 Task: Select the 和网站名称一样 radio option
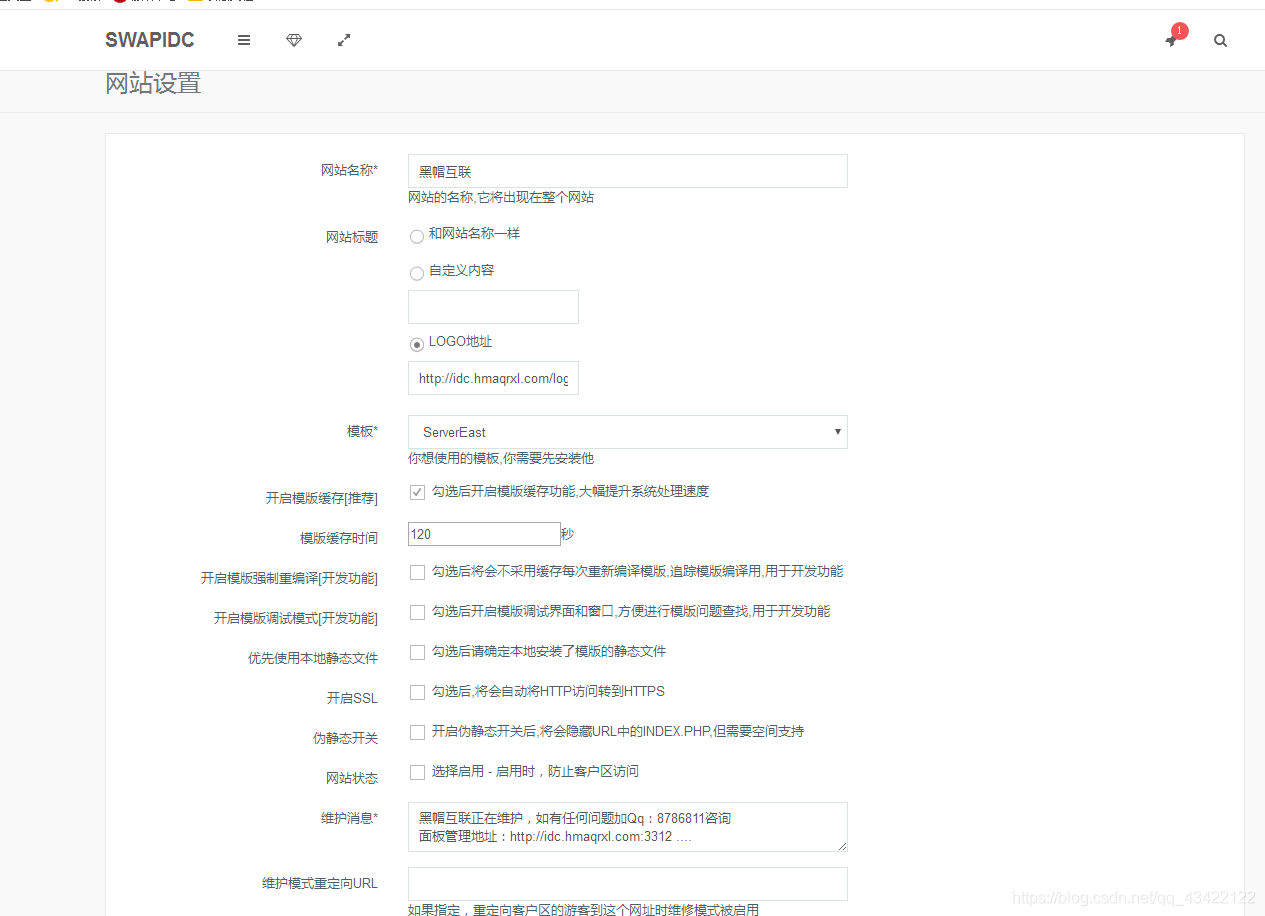[417, 236]
